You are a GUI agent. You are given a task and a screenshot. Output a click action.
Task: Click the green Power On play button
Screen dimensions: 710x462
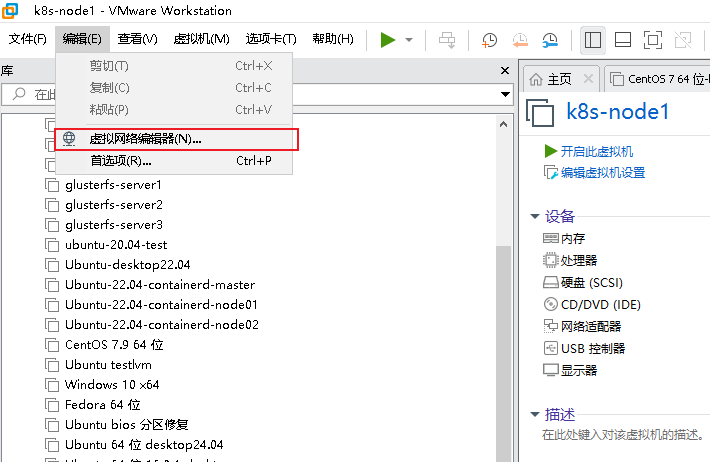tap(388, 40)
